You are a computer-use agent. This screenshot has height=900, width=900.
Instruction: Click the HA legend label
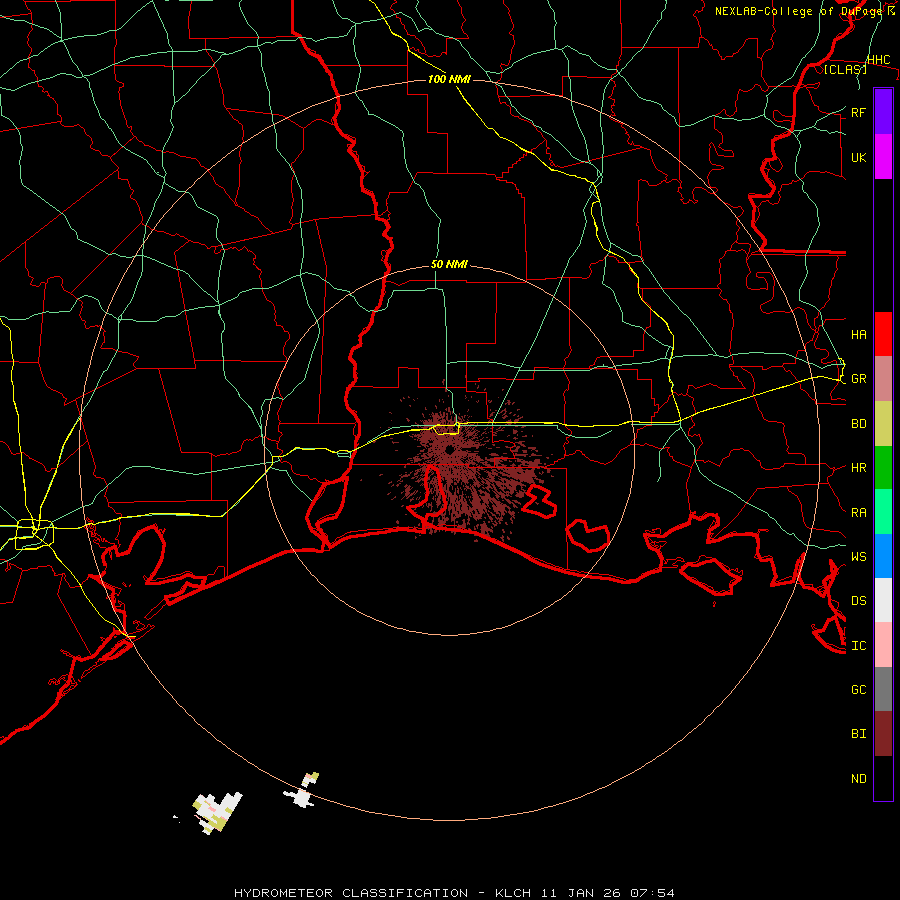tap(858, 335)
